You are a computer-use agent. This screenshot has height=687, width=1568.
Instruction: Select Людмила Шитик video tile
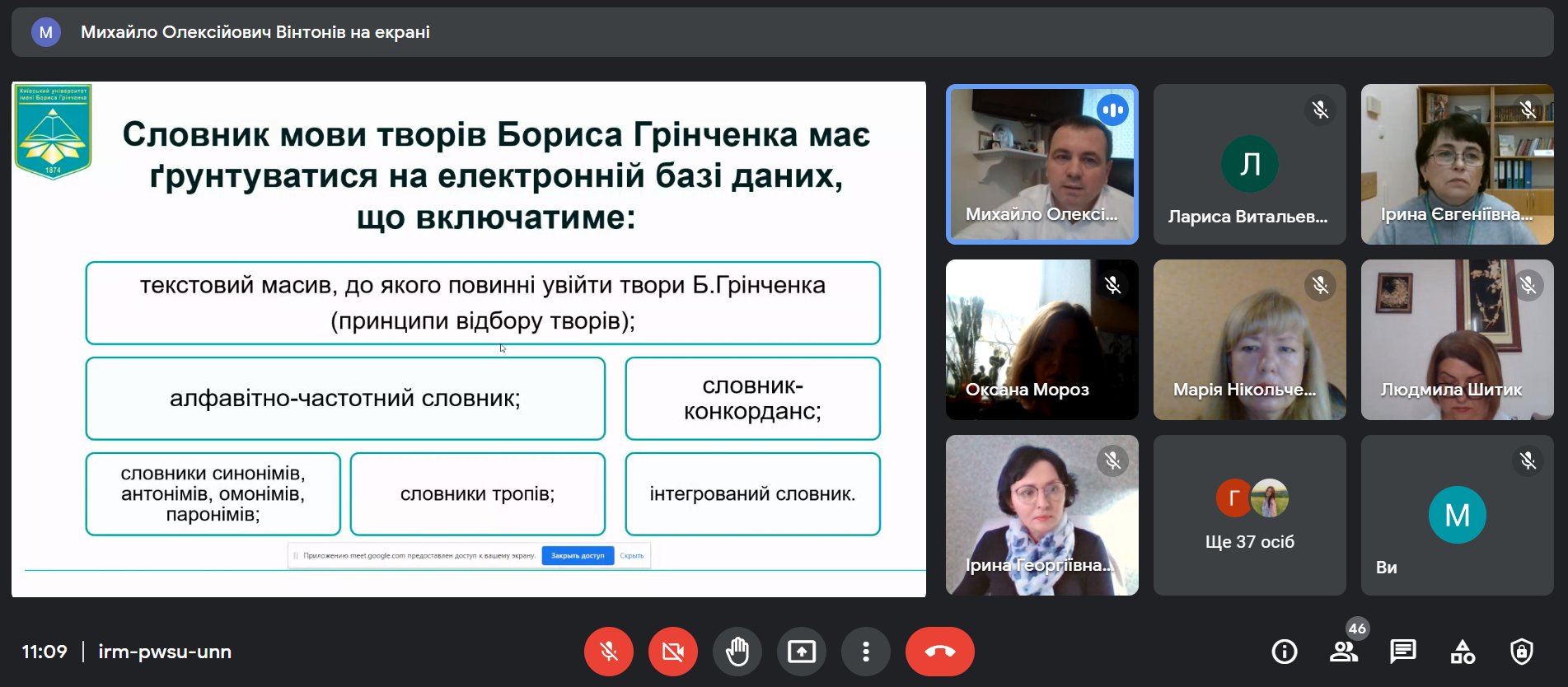pyautogui.click(x=1457, y=339)
